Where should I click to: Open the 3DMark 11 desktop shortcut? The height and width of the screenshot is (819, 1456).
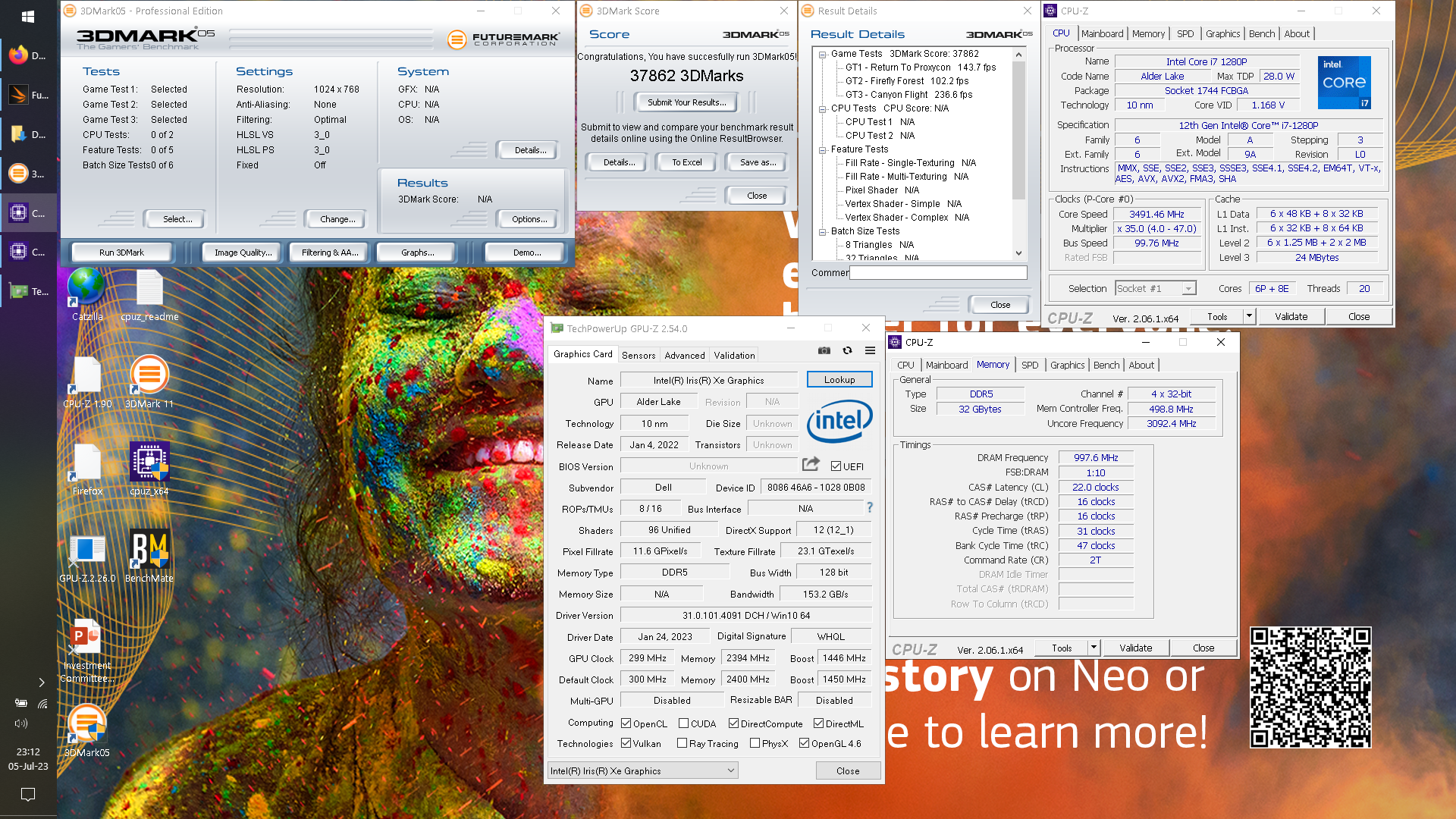point(149,381)
